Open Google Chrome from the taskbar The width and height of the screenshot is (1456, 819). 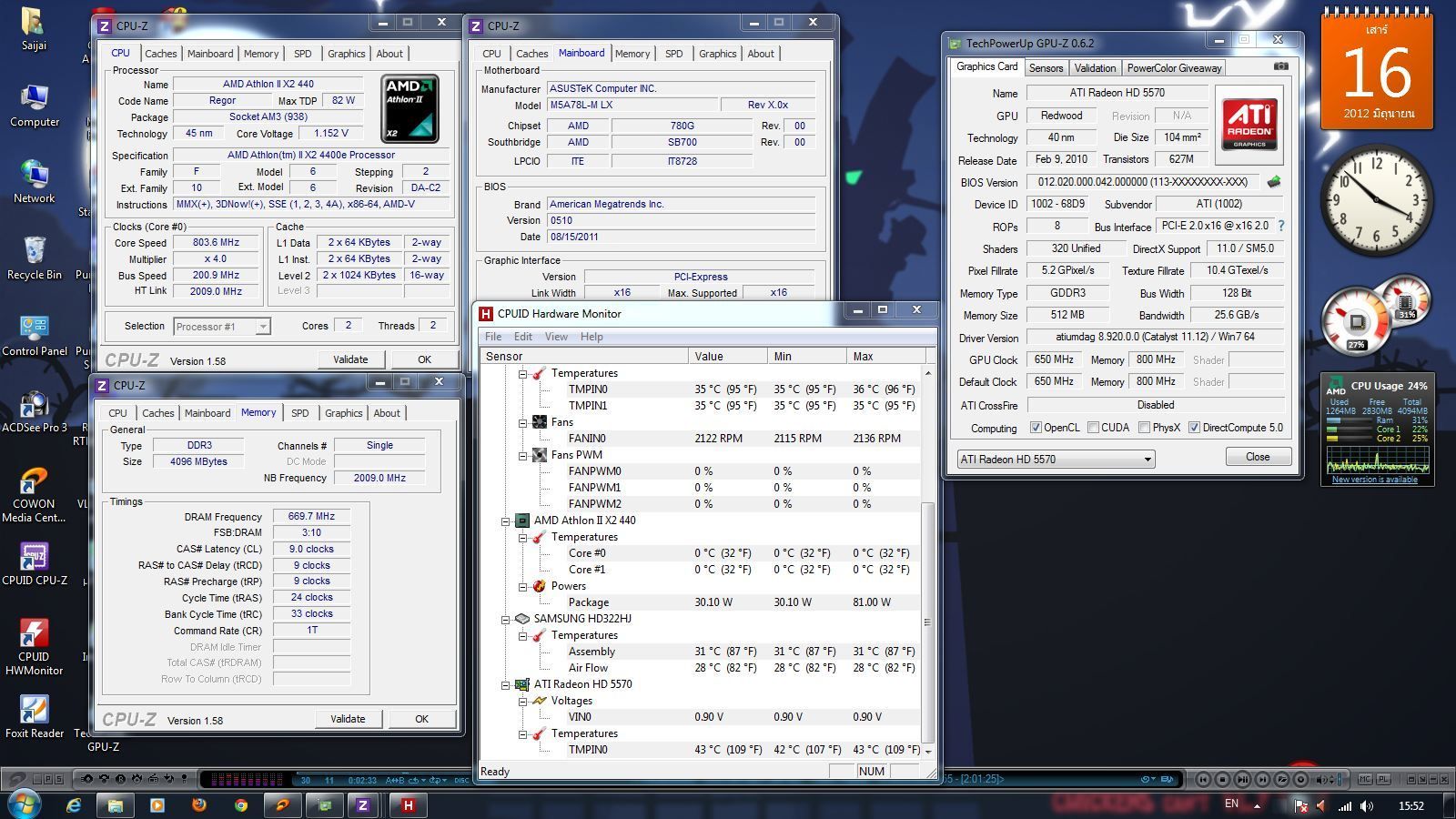[240, 805]
